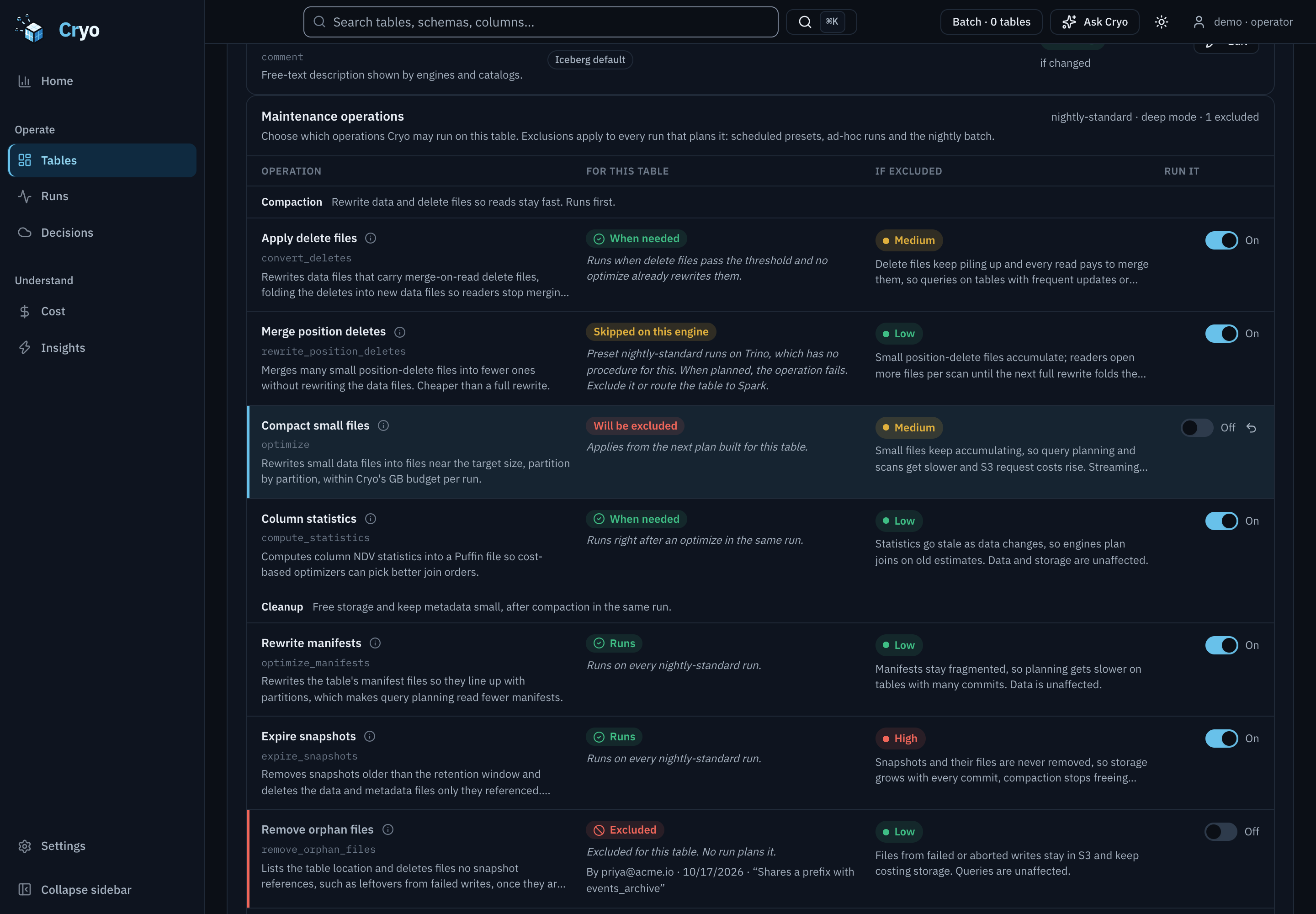Click the search magnifier ⌘K button

point(821,22)
